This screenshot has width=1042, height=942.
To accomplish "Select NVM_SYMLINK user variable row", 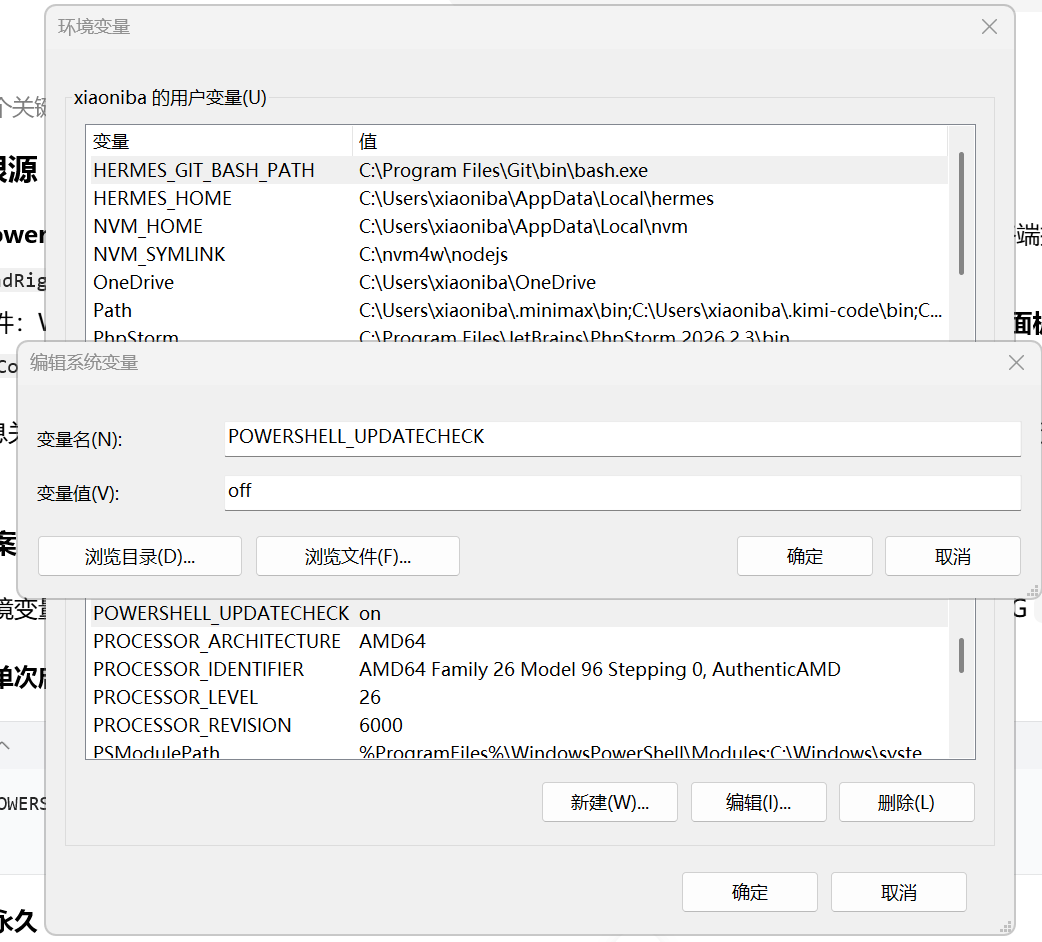I will (517, 254).
